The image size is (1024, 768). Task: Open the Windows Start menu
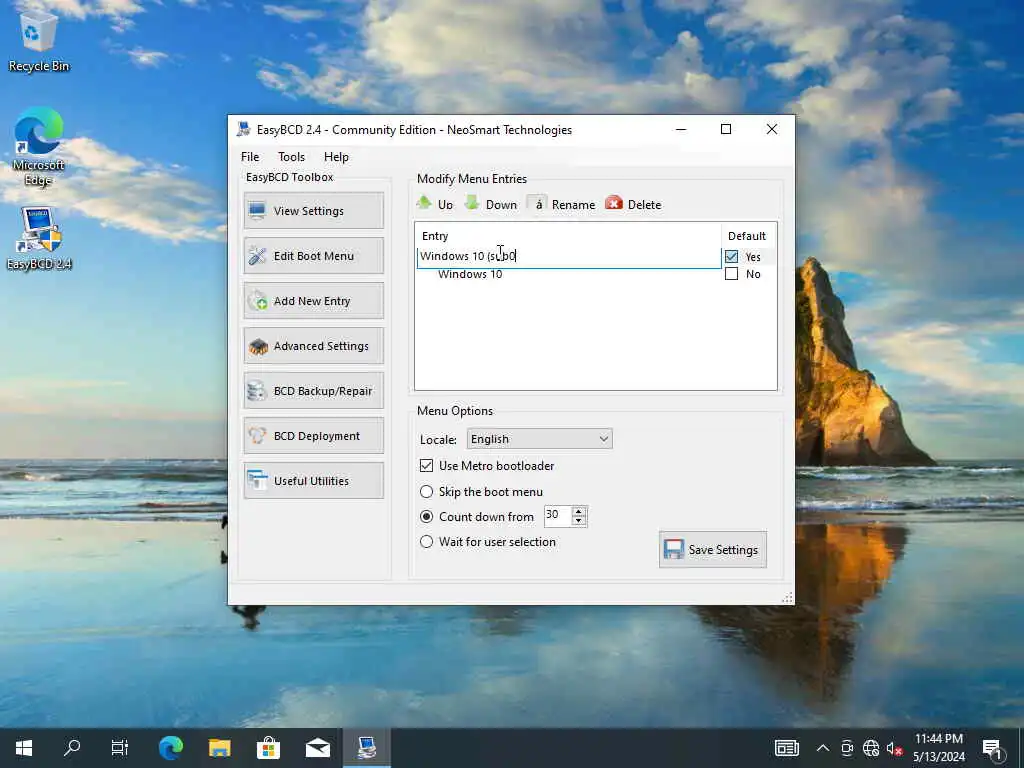click(x=24, y=748)
